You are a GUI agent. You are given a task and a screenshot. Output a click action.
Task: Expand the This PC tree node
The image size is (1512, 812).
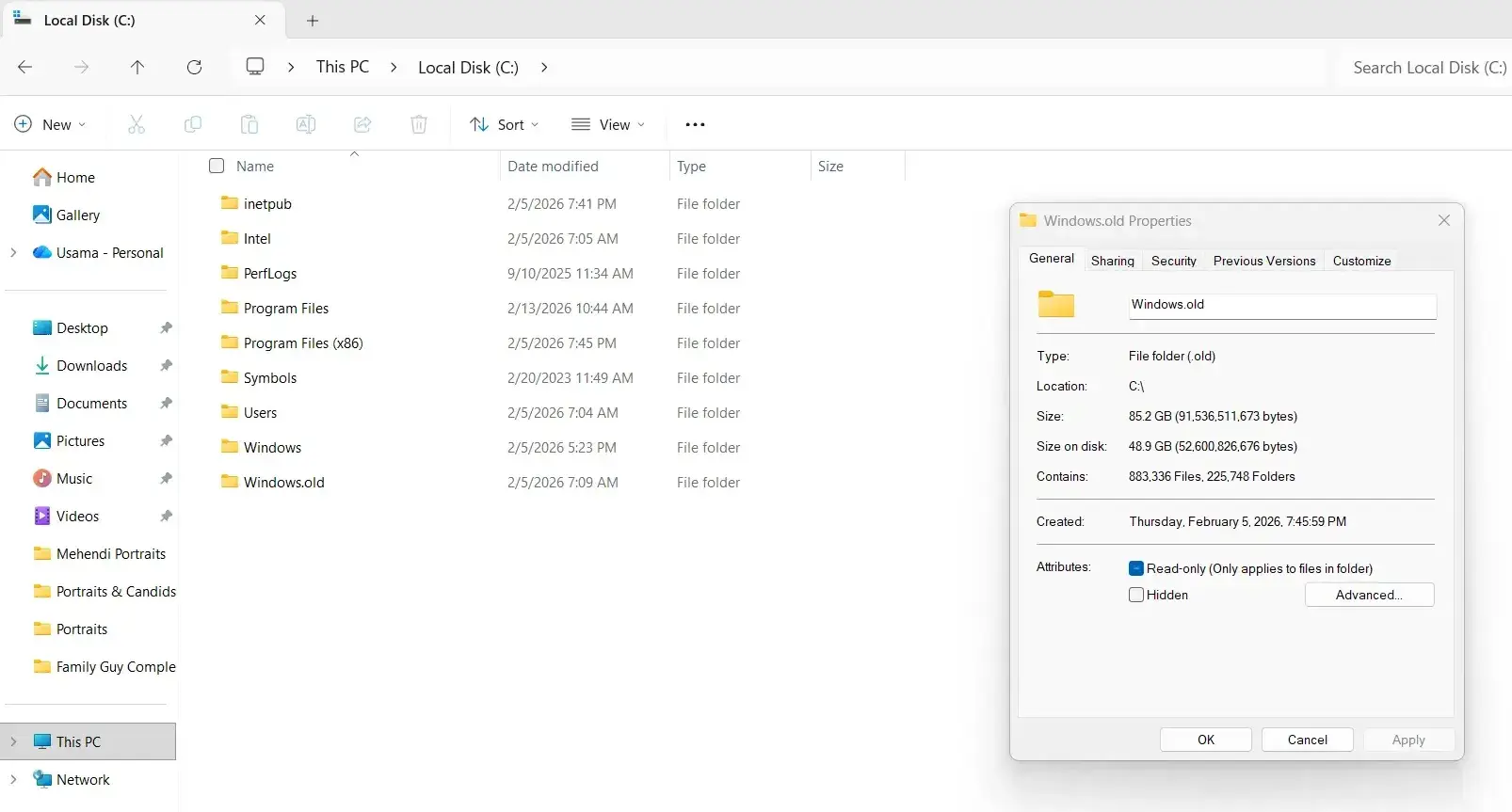coord(13,741)
